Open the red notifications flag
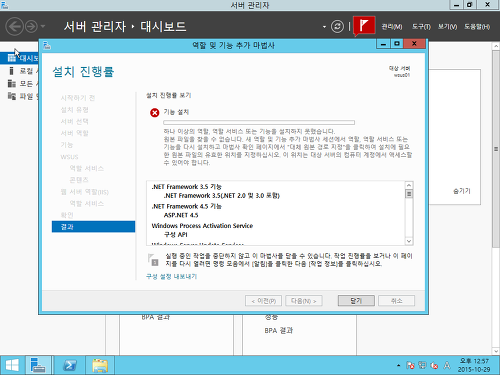500x375 pixels. click(x=364, y=25)
